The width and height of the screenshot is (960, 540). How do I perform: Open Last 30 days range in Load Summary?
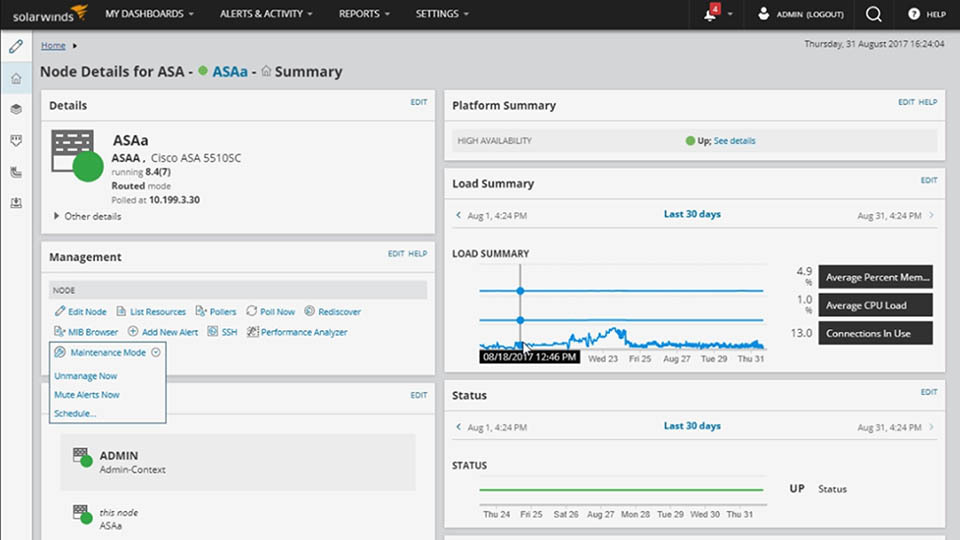point(692,214)
